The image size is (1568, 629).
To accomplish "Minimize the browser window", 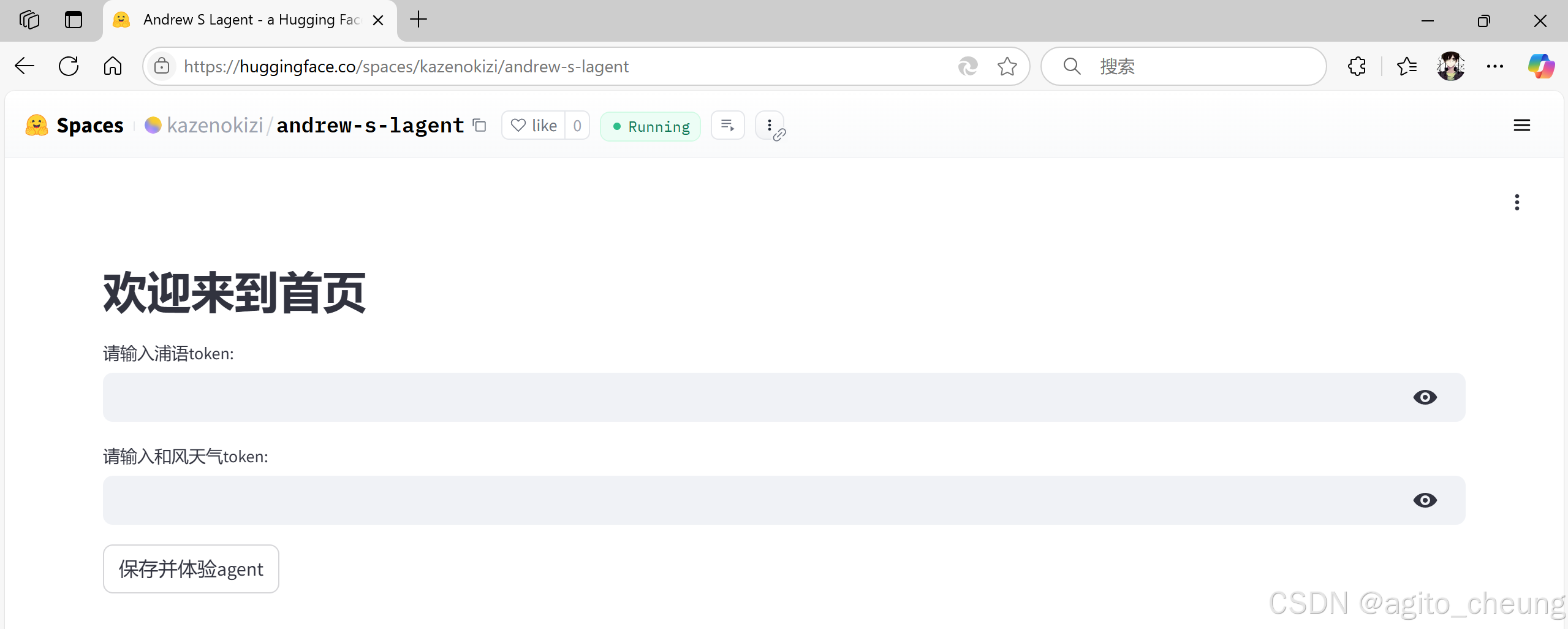I will (1428, 20).
